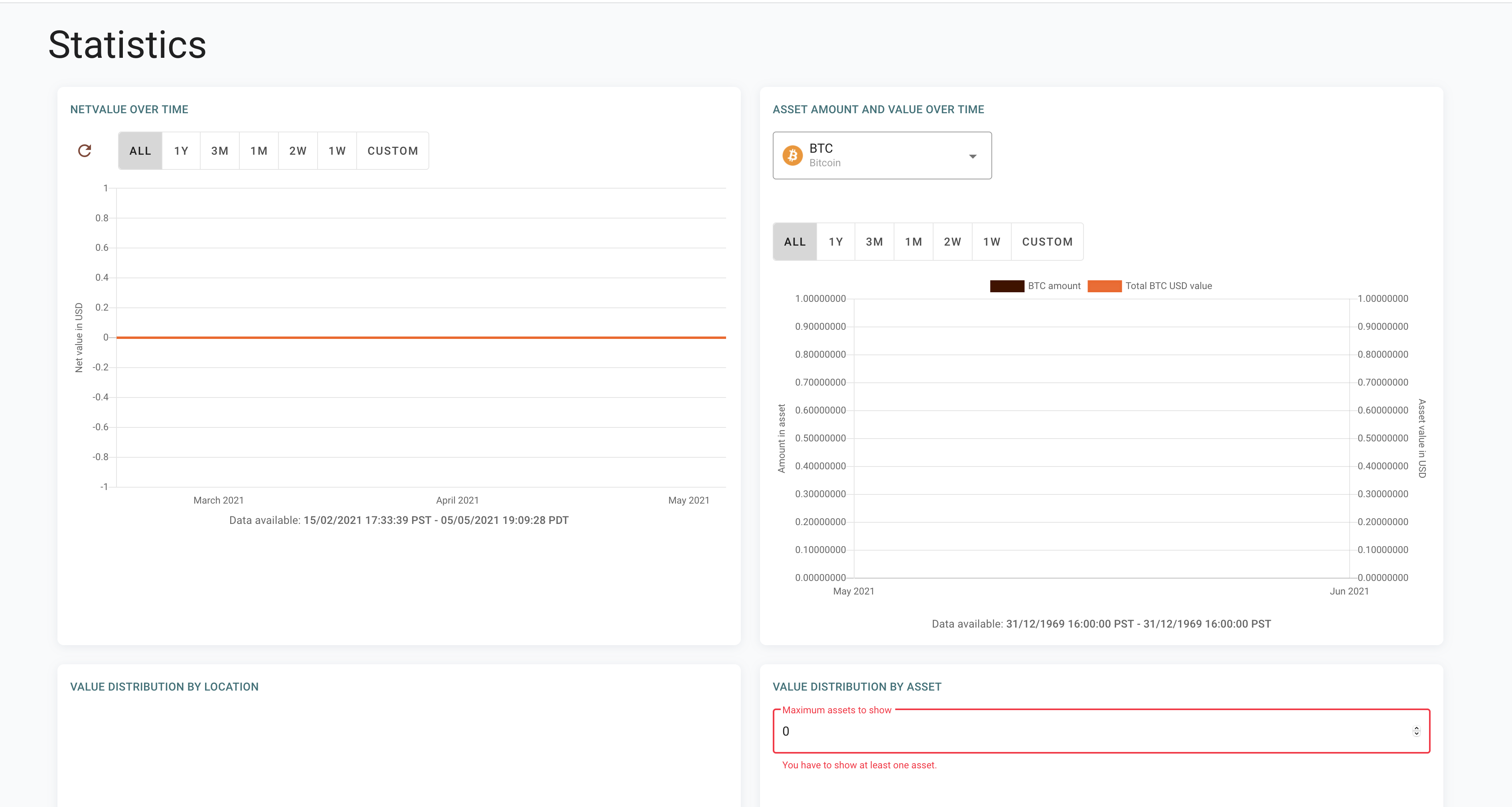Select 1M range in Netvalue Over Time
Viewport: 1512px width, 807px height.
point(259,151)
